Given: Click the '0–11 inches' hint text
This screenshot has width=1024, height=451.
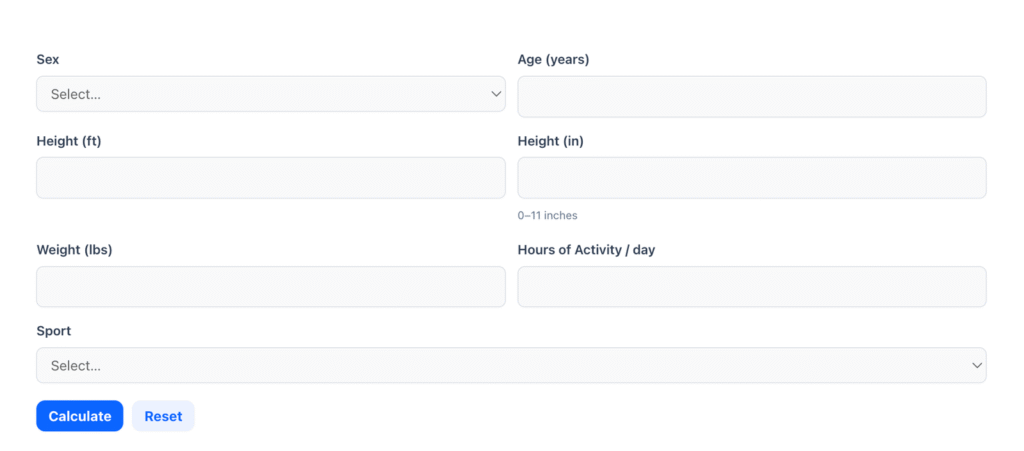Looking at the screenshot, I should tap(547, 215).
